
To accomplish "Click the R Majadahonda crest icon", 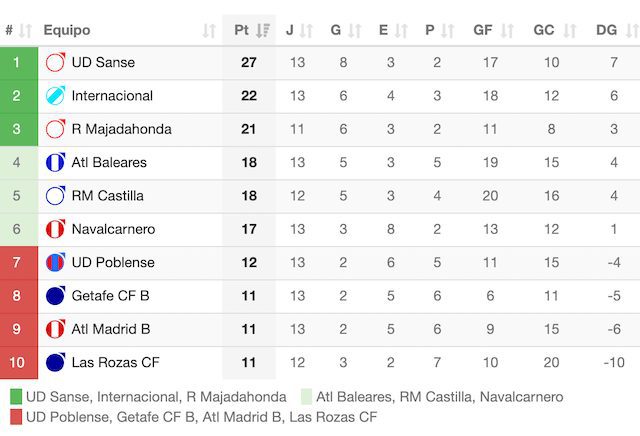I will tap(56, 129).
